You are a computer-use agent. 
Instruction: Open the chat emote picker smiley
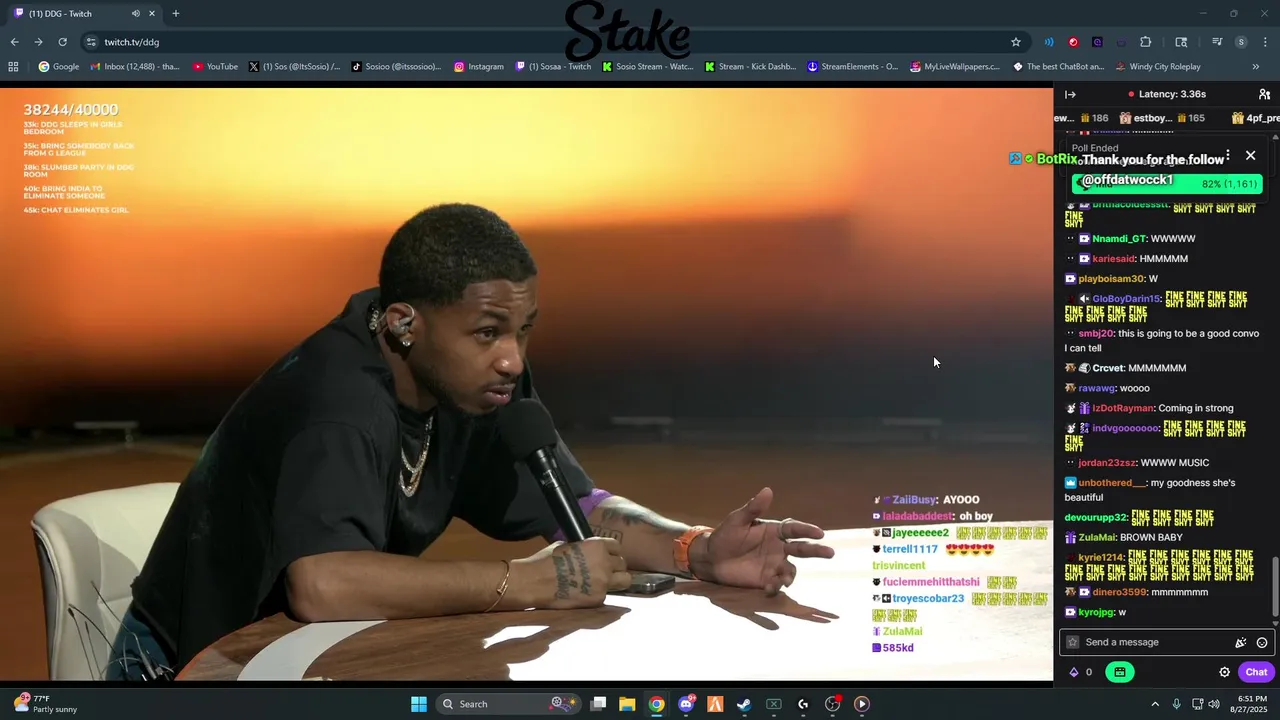click(x=1262, y=643)
